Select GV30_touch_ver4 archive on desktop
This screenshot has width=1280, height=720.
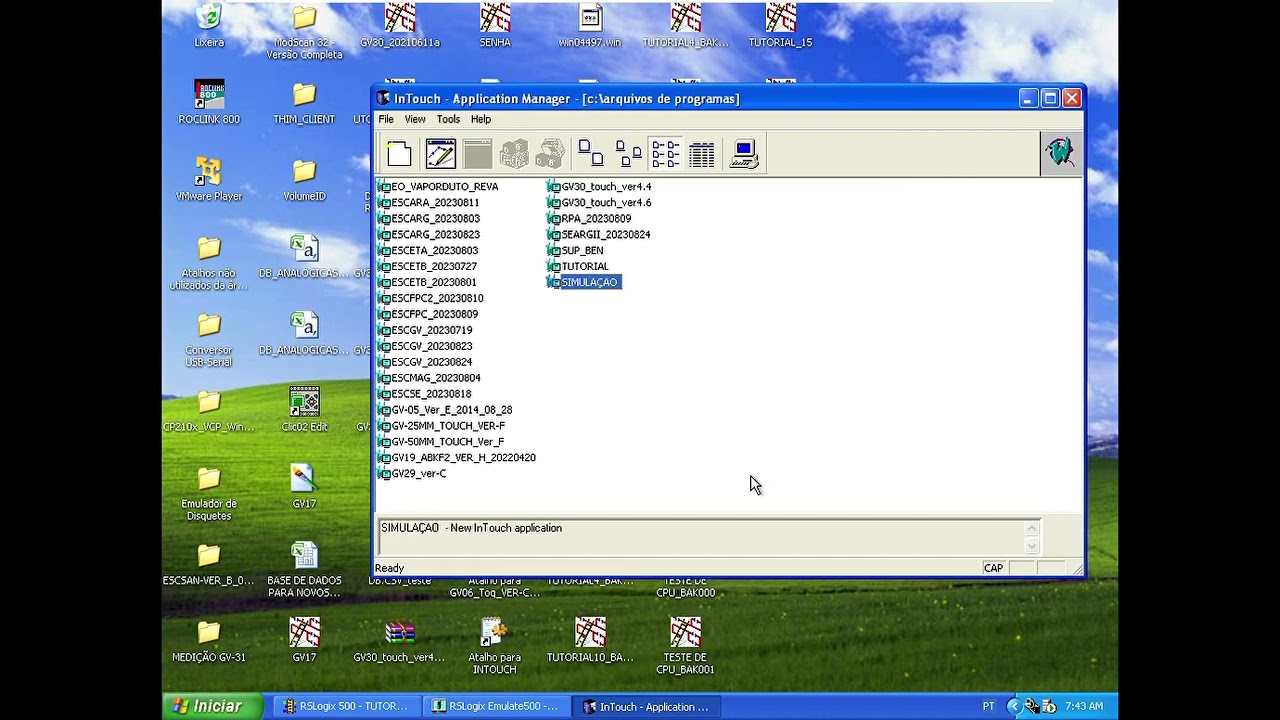(400, 641)
